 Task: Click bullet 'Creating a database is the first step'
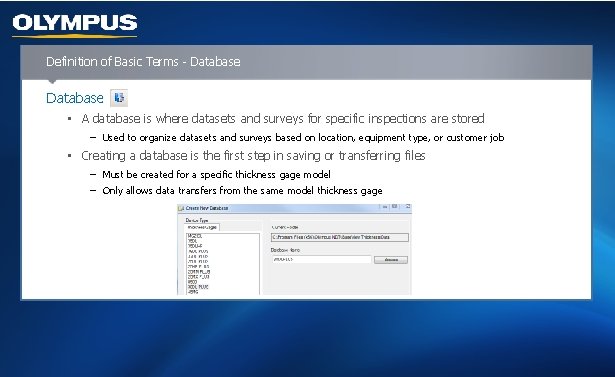tap(253, 156)
